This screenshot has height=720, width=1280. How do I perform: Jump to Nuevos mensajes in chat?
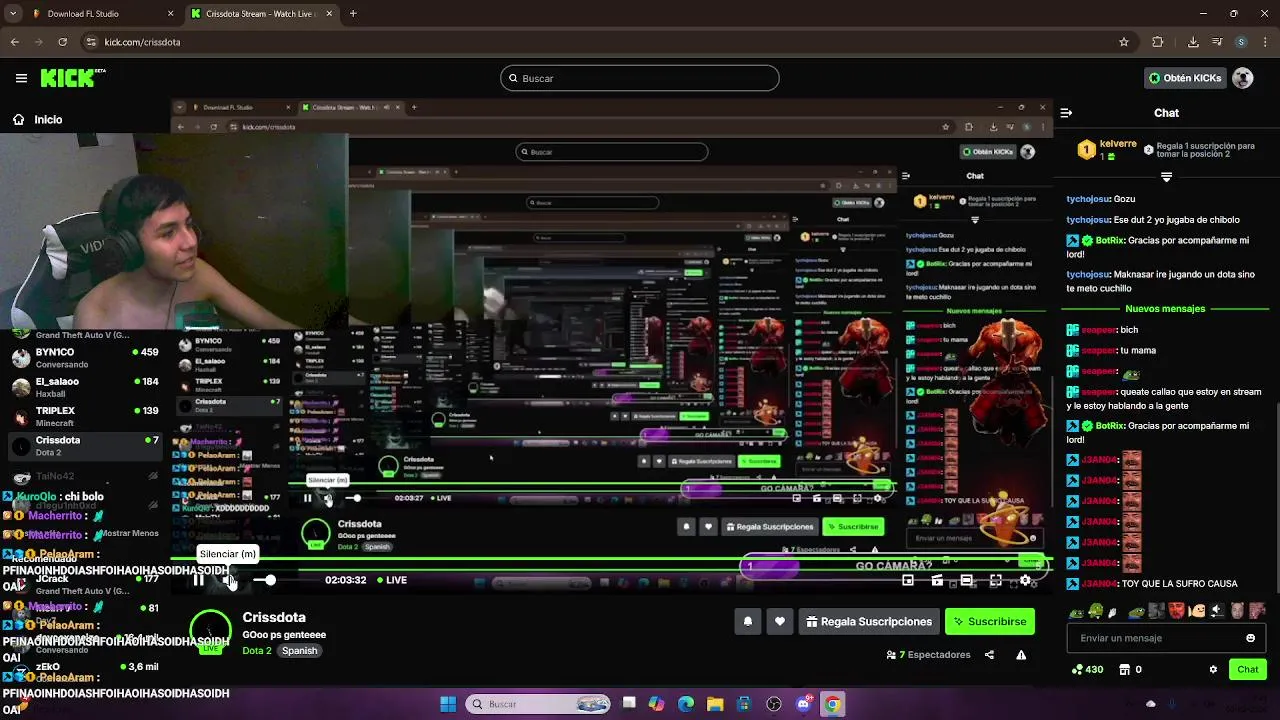[1165, 309]
